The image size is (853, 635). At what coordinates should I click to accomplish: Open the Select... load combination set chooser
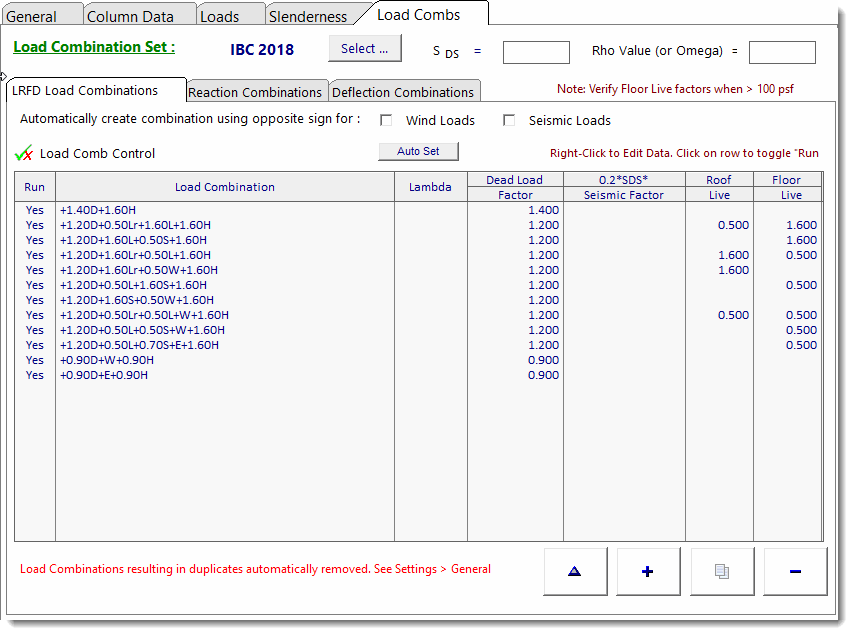[x=364, y=49]
